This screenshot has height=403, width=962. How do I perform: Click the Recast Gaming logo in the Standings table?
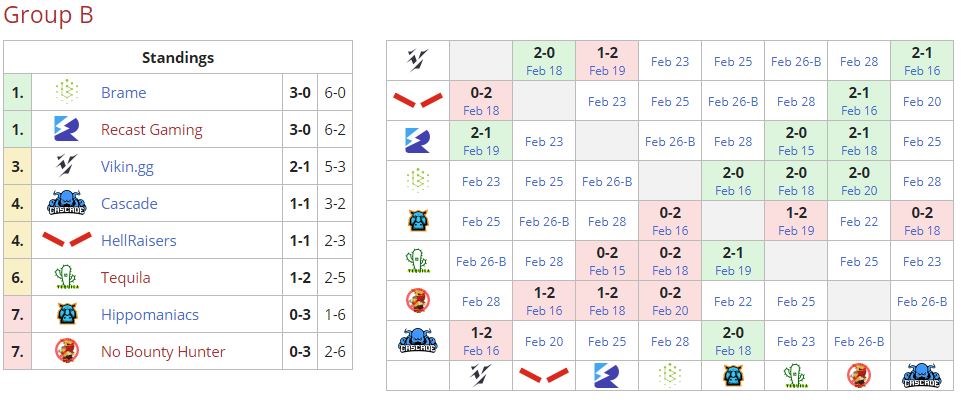click(66, 129)
